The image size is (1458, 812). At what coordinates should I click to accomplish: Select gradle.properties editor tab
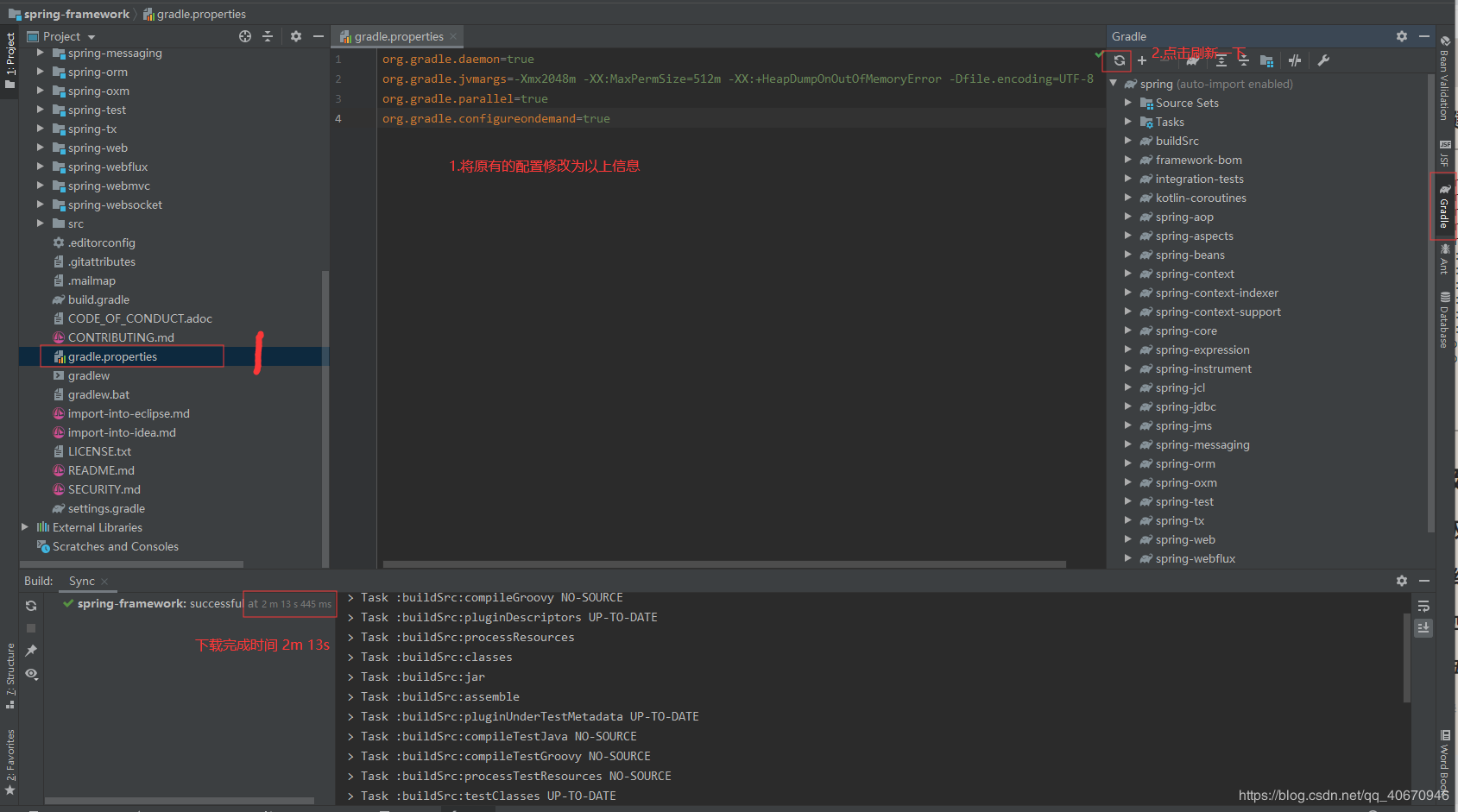tap(398, 36)
